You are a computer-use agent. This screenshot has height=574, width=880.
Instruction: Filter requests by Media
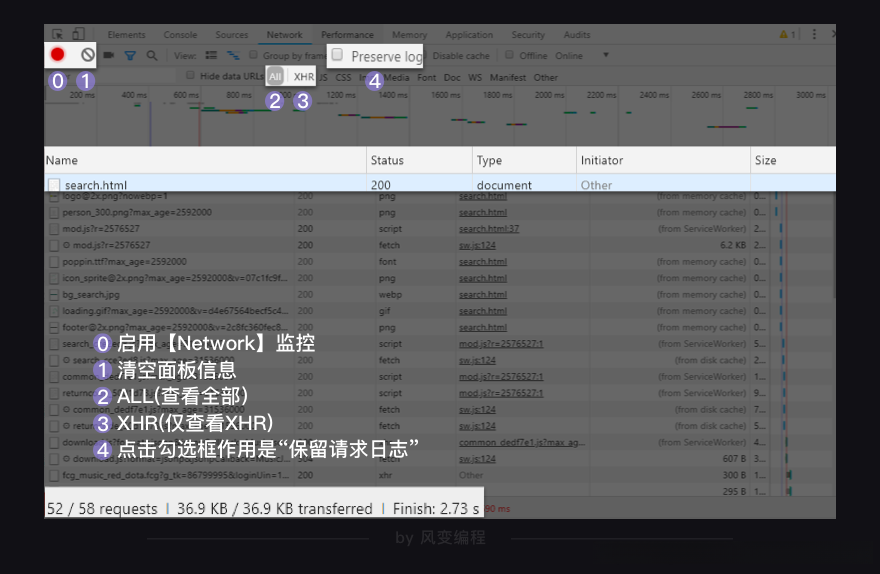coord(397,77)
